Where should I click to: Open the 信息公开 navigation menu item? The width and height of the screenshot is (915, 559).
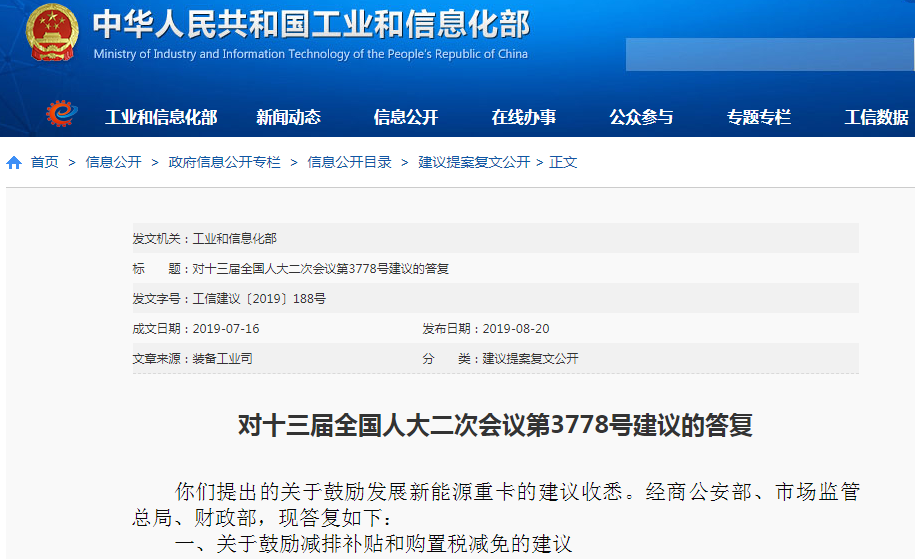pyautogui.click(x=406, y=117)
